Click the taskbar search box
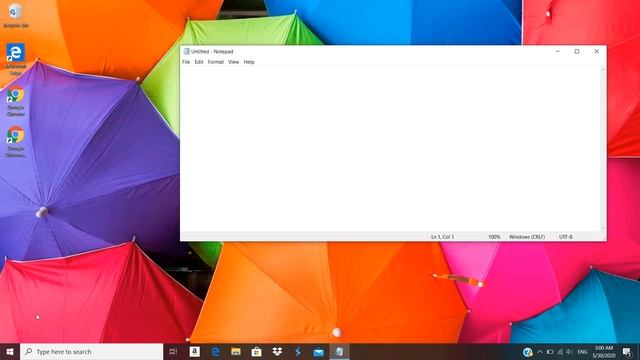This screenshot has height=360, width=640. click(91, 351)
